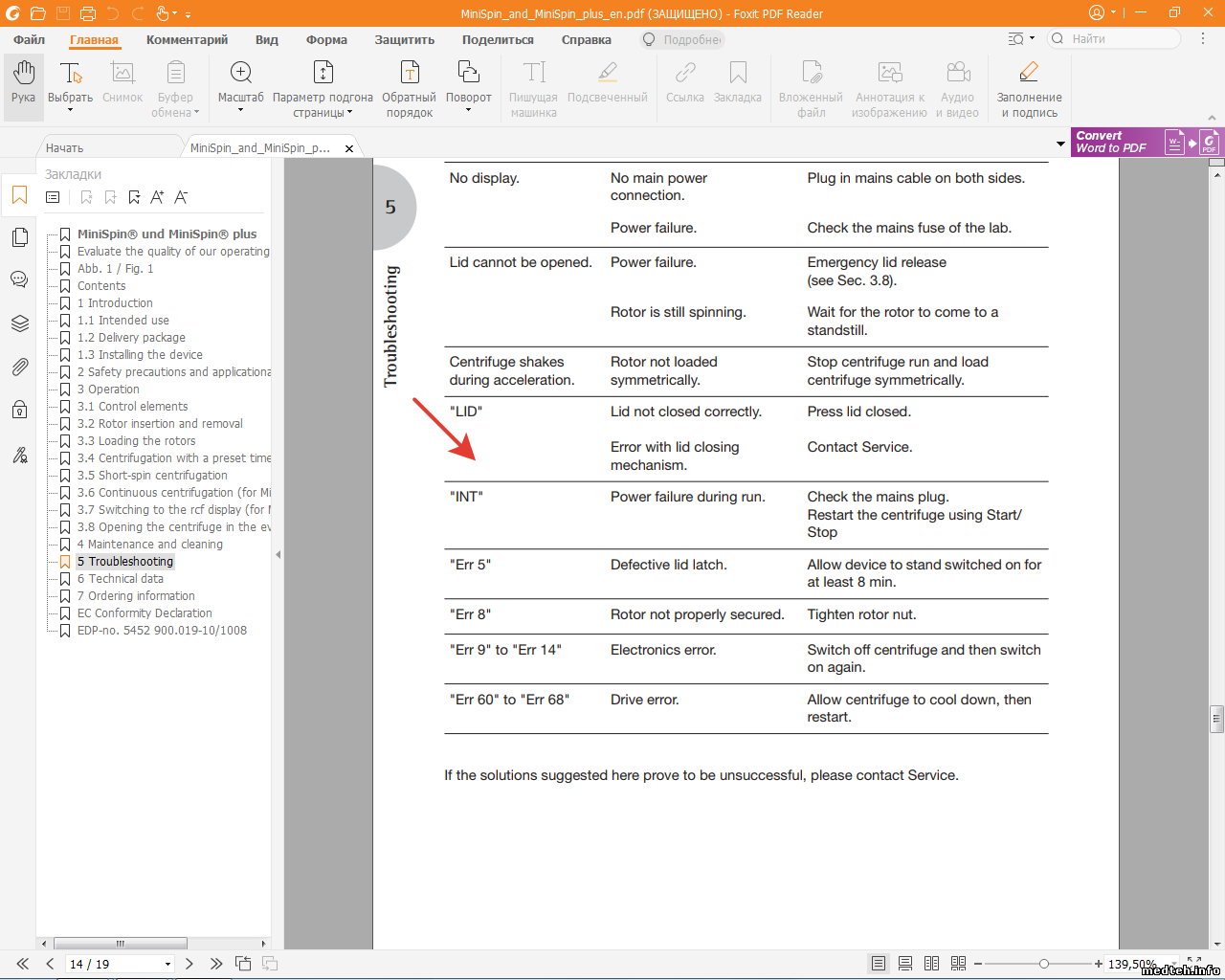Toggle two-page facing view mode
The height and width of the screenshot is (980, 1225).
point(931,964)
